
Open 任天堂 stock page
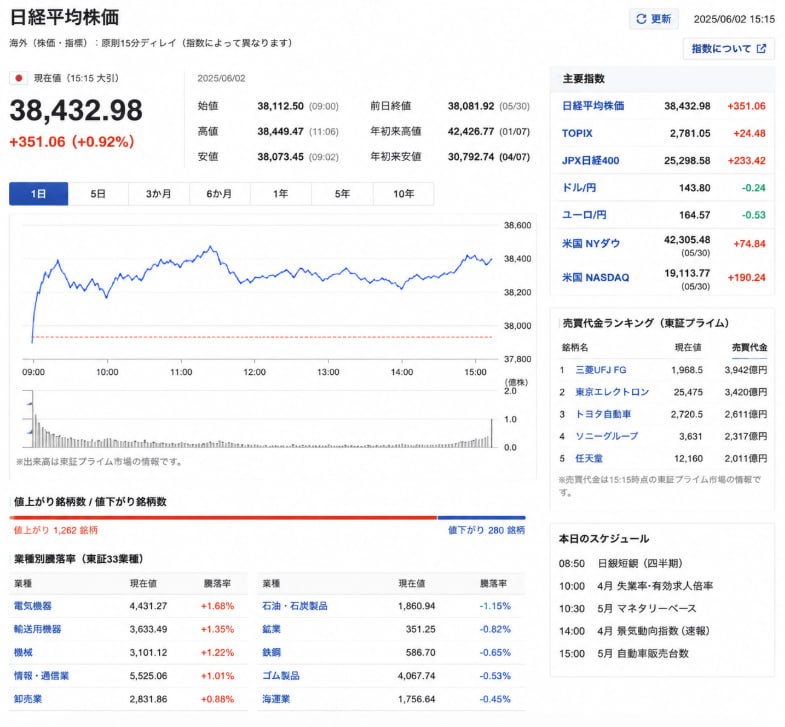click(x=589, y=459)
